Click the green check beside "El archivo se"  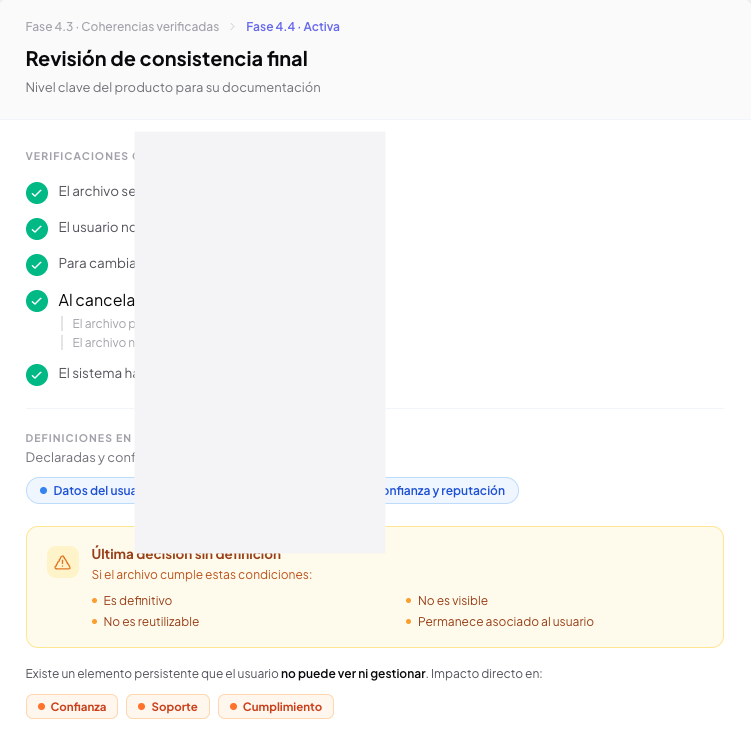coord(37,192)
